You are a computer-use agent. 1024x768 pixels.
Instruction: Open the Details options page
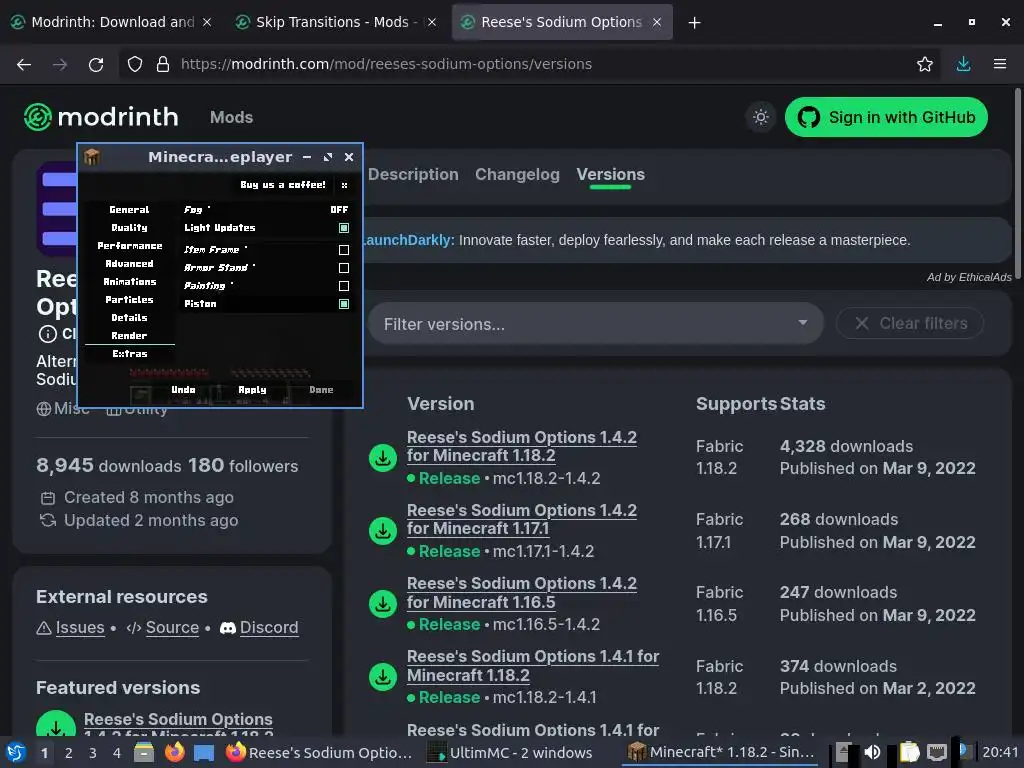click(129, 317)
